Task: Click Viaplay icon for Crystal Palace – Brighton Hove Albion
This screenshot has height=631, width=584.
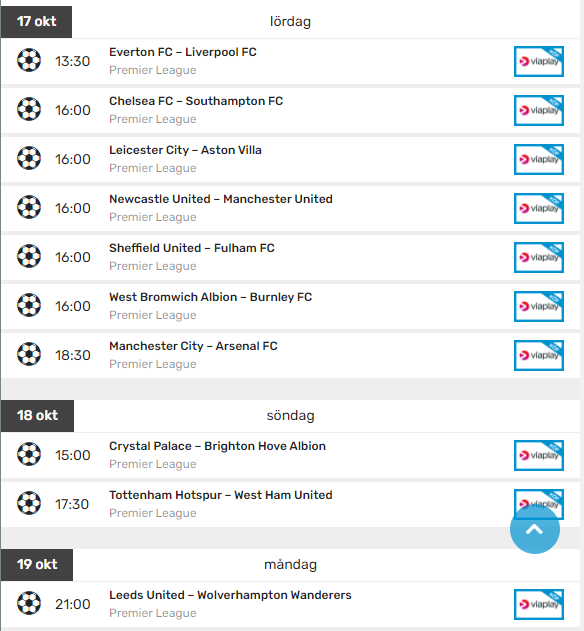Action: [x=539, y=455]
